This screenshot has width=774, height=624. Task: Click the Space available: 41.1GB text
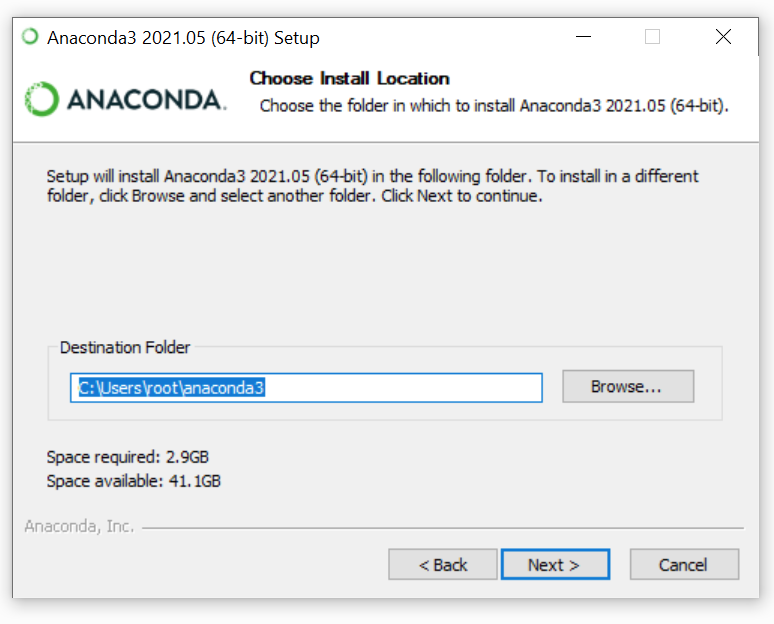[x=134, y=481]
